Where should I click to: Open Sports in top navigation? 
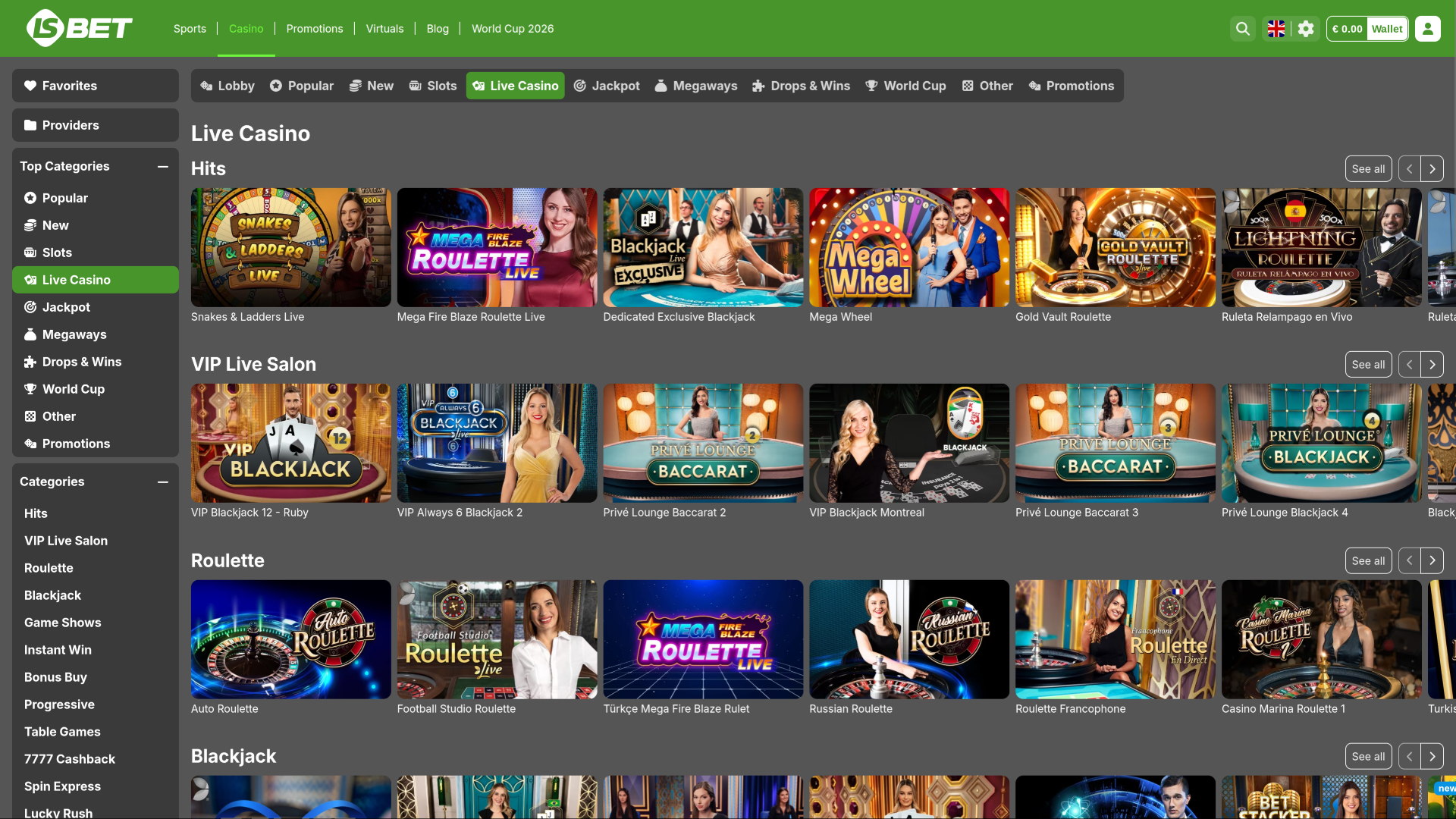[190, 29]
